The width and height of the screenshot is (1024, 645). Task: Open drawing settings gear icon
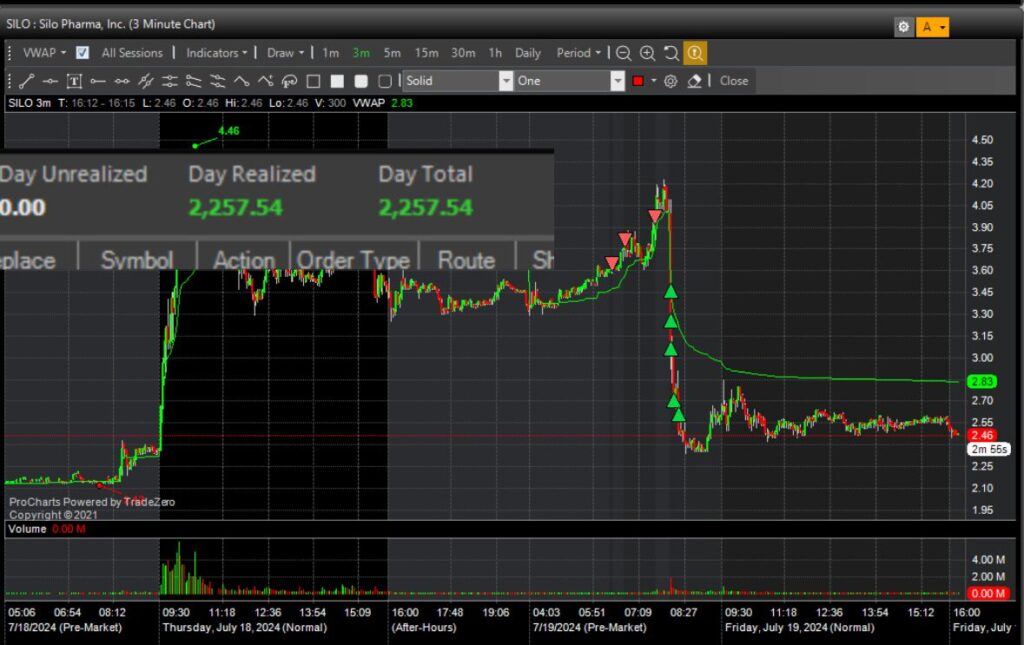671,81
